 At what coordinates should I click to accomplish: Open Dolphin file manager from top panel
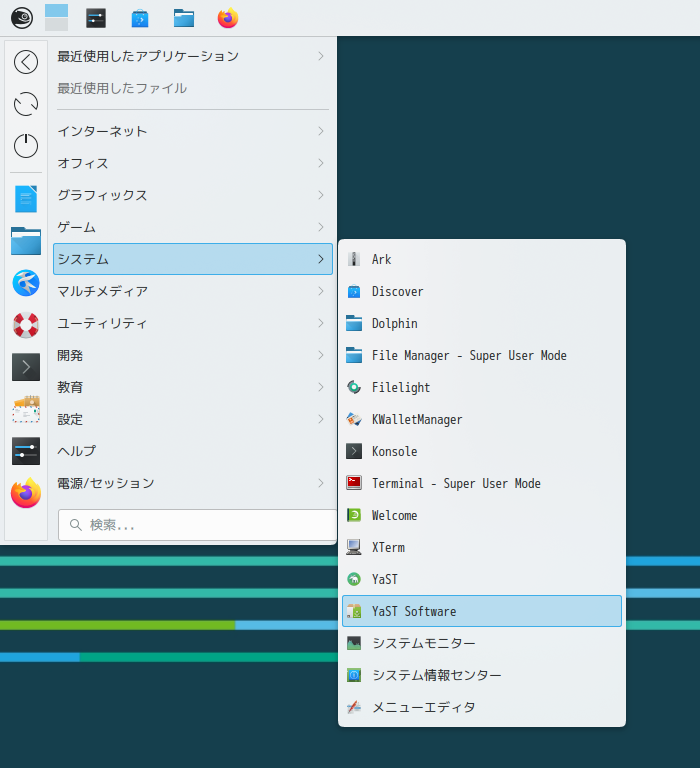tap(184, 18)
